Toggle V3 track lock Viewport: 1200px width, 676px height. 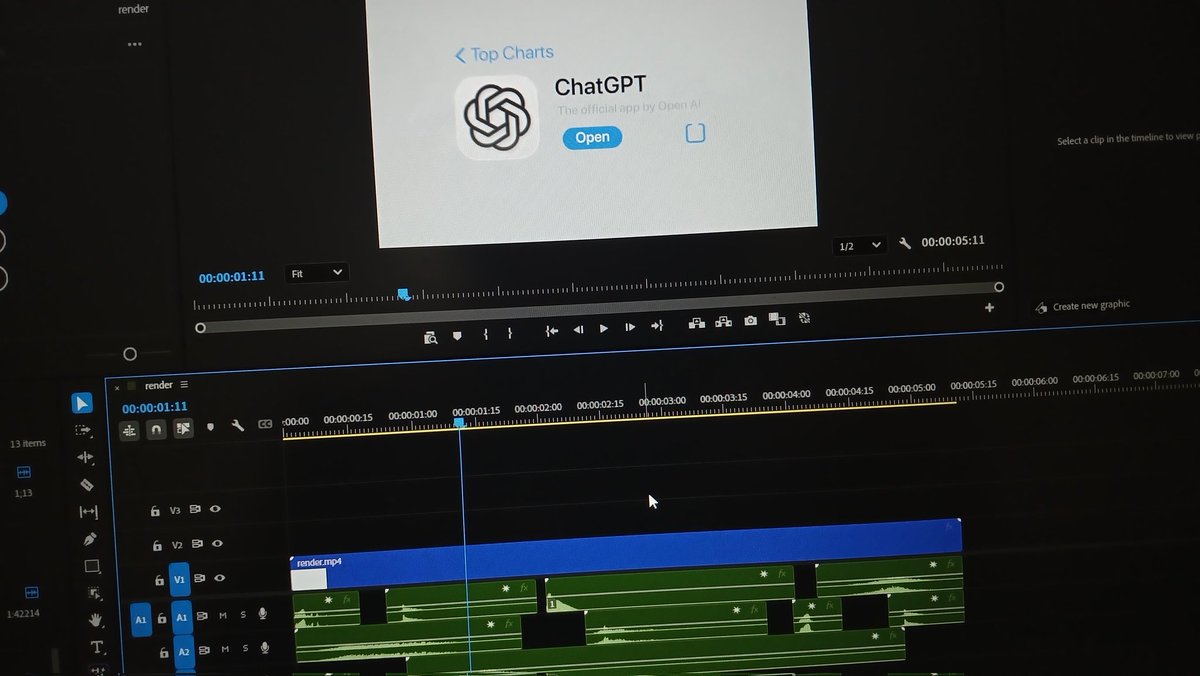click(x=155, y=511)
